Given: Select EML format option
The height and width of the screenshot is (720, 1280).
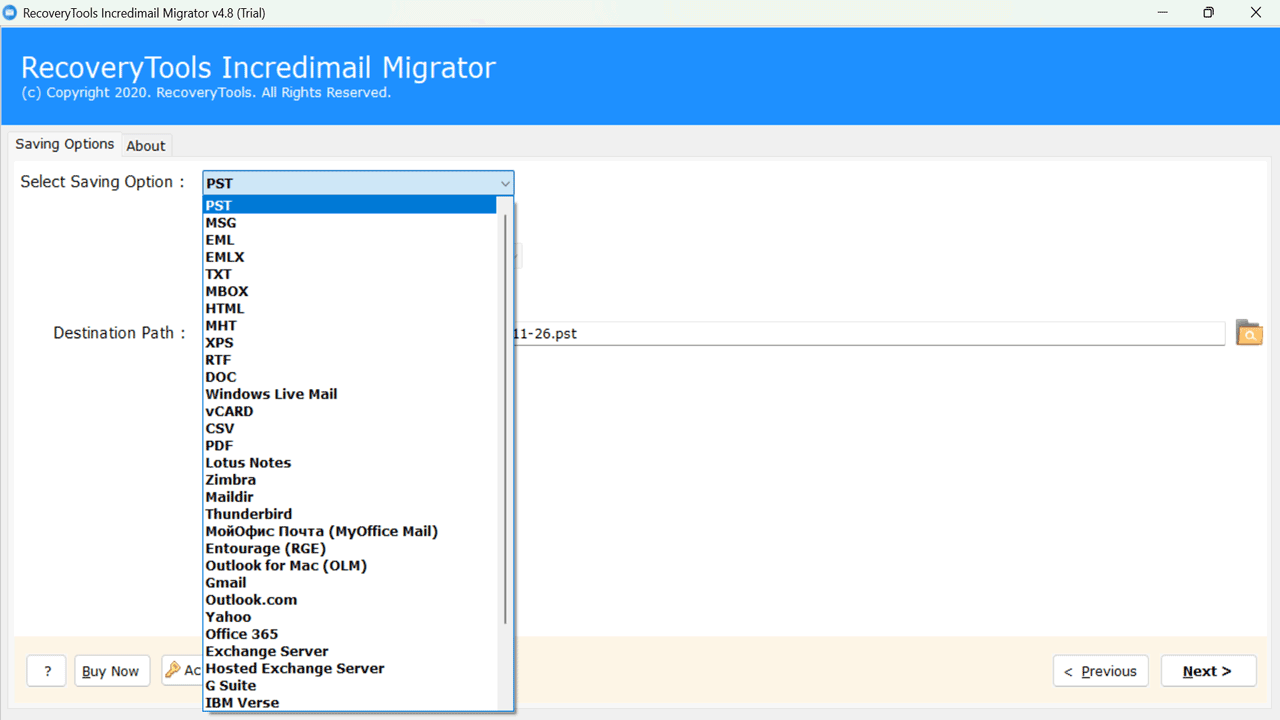Looking at the screenshot, I should [x=350, y=240].
